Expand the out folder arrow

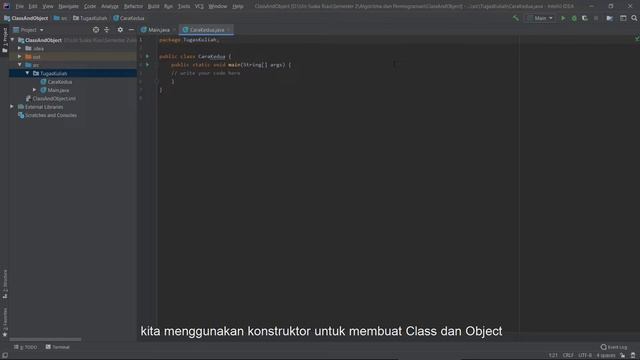pos(20,56)
